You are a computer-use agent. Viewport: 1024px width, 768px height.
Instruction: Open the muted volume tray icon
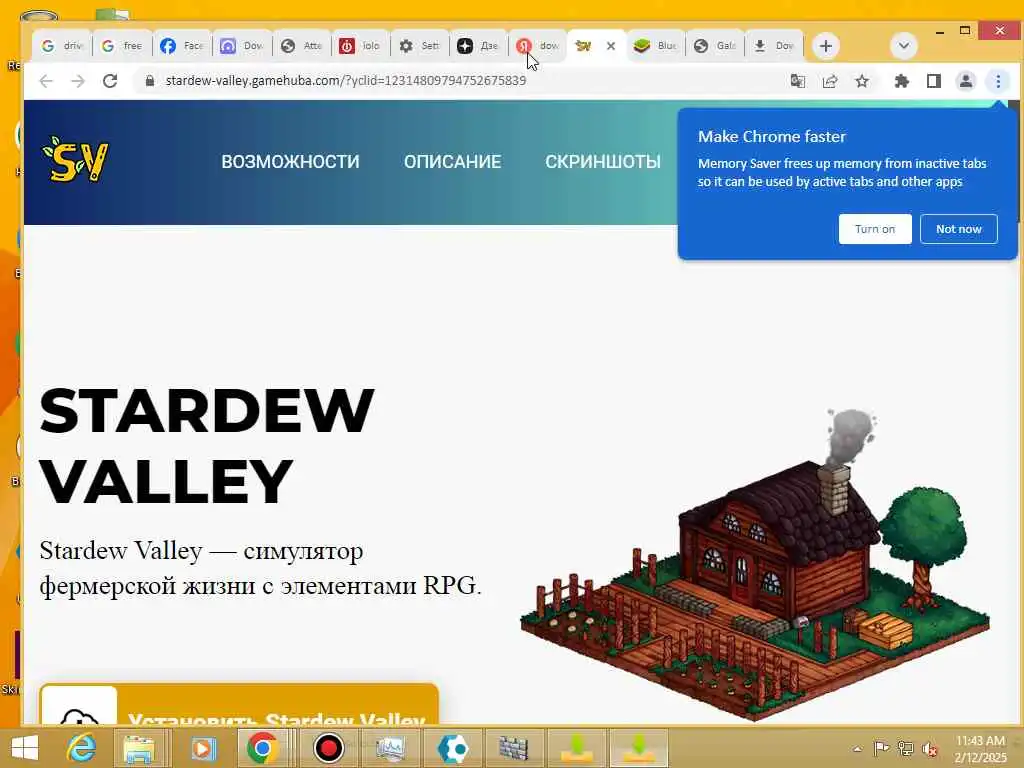[930, 748]
